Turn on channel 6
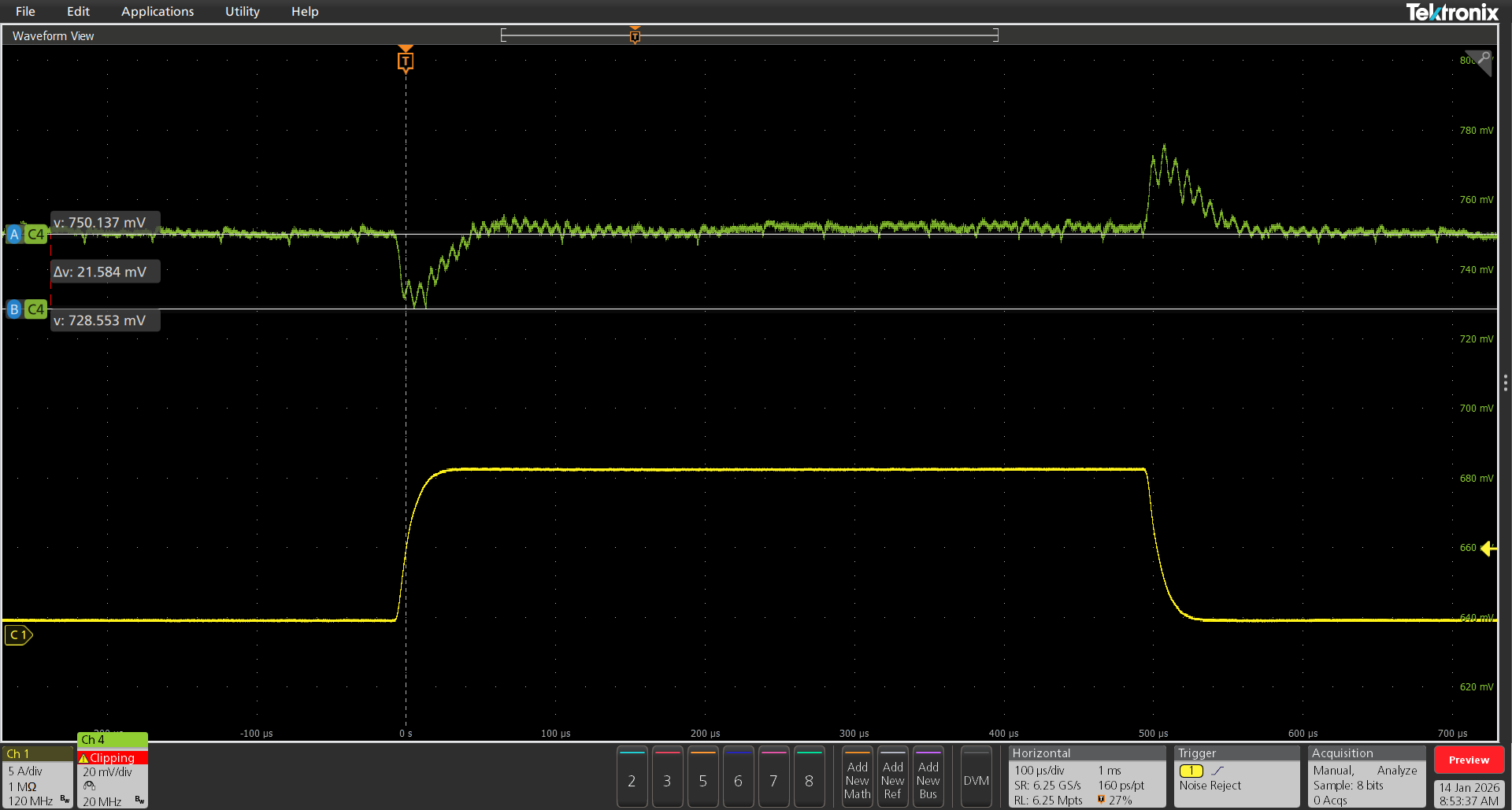Screen dimensions: 1512x810 click(x=738, y=777)
